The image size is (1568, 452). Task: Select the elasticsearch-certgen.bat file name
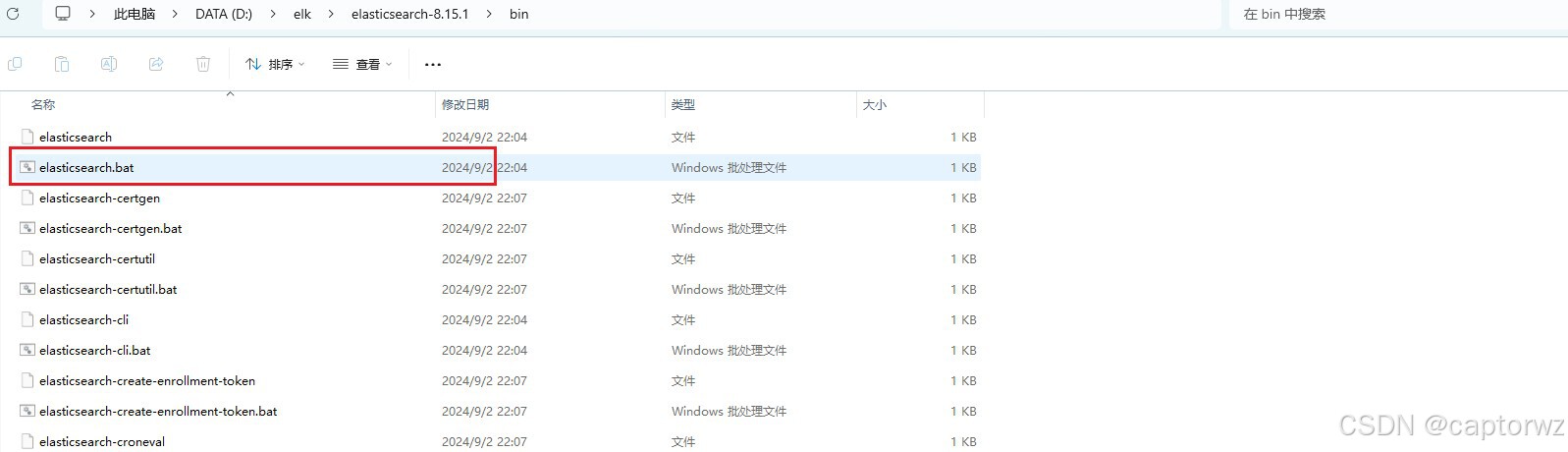click(x=111, y=228)
